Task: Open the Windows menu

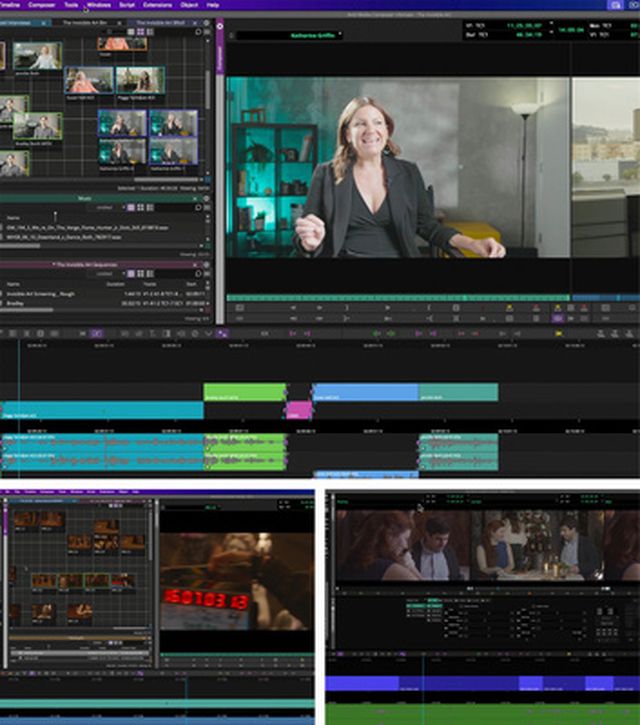Action: 99,5
